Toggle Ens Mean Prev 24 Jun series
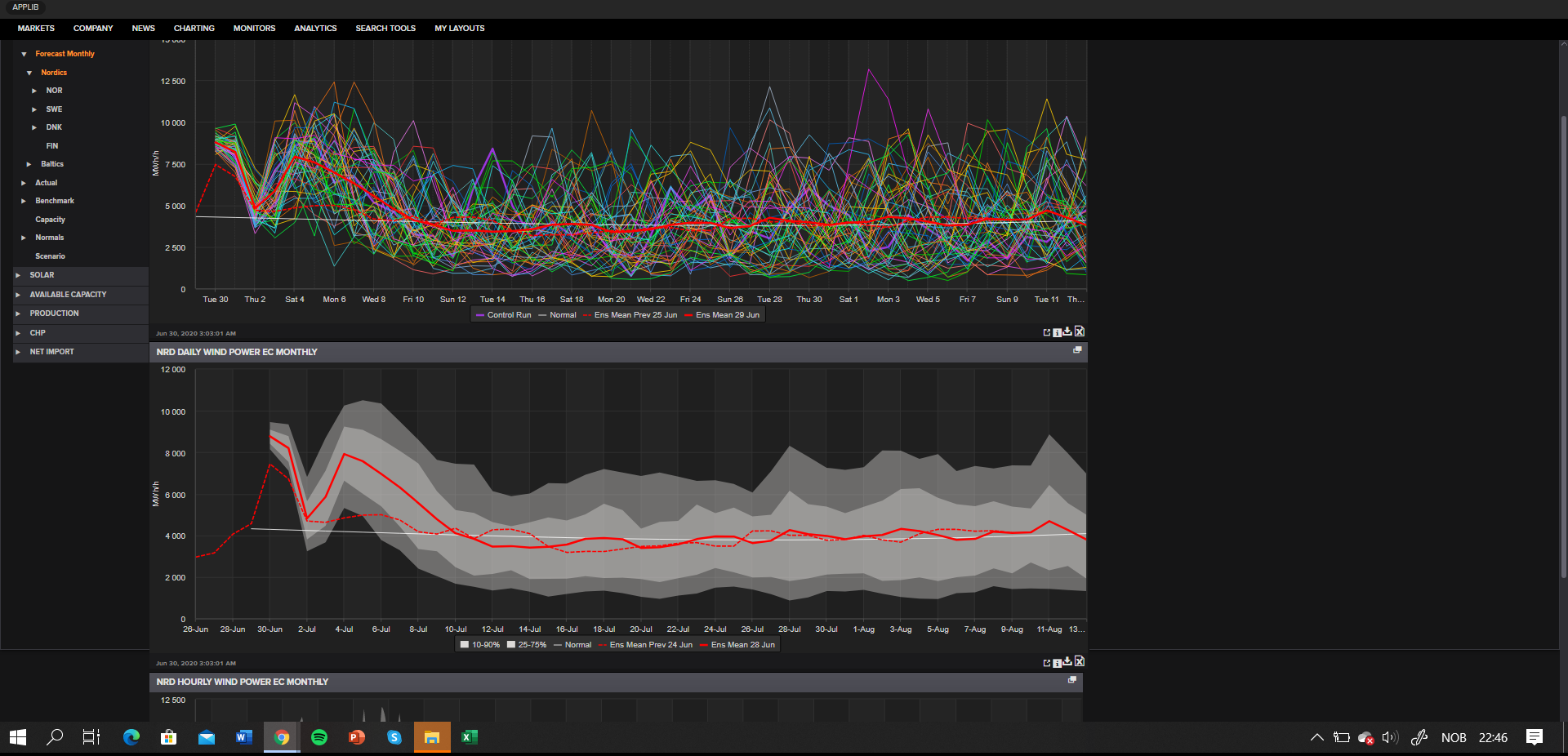The height and width of the screenshot is (756, 1568). (x=645, y=645)
